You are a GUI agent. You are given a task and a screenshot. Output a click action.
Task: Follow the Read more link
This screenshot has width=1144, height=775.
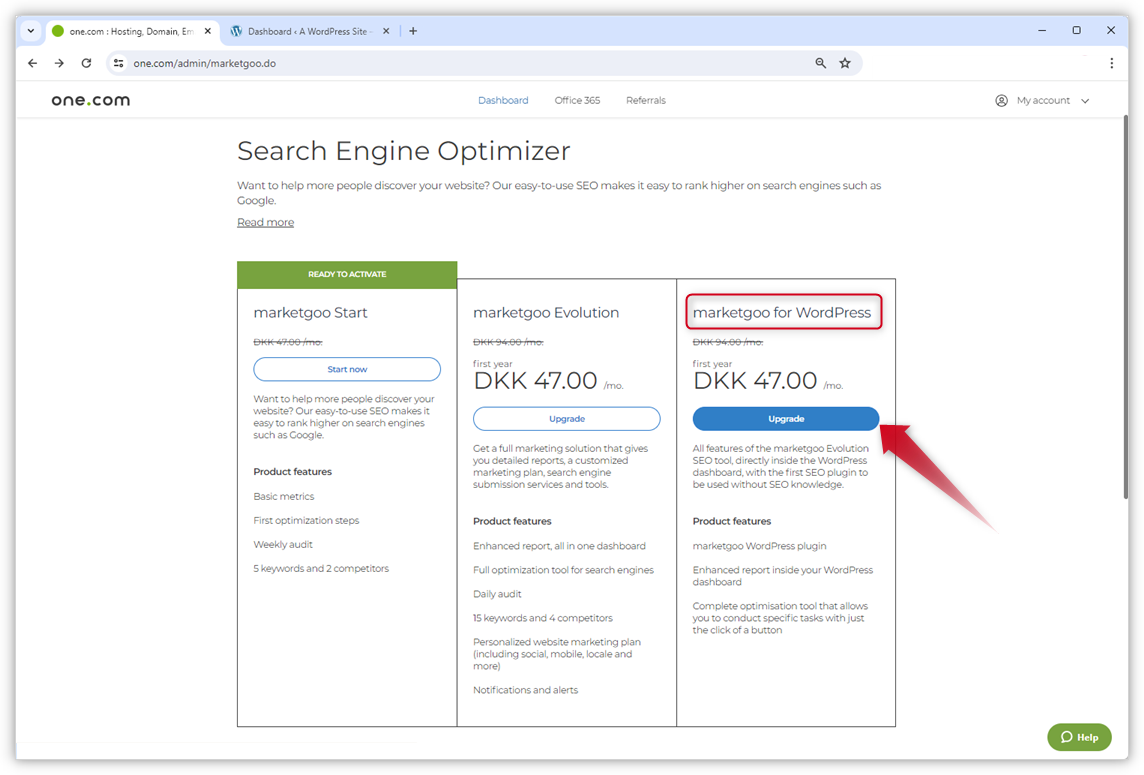tap(265, 222)
